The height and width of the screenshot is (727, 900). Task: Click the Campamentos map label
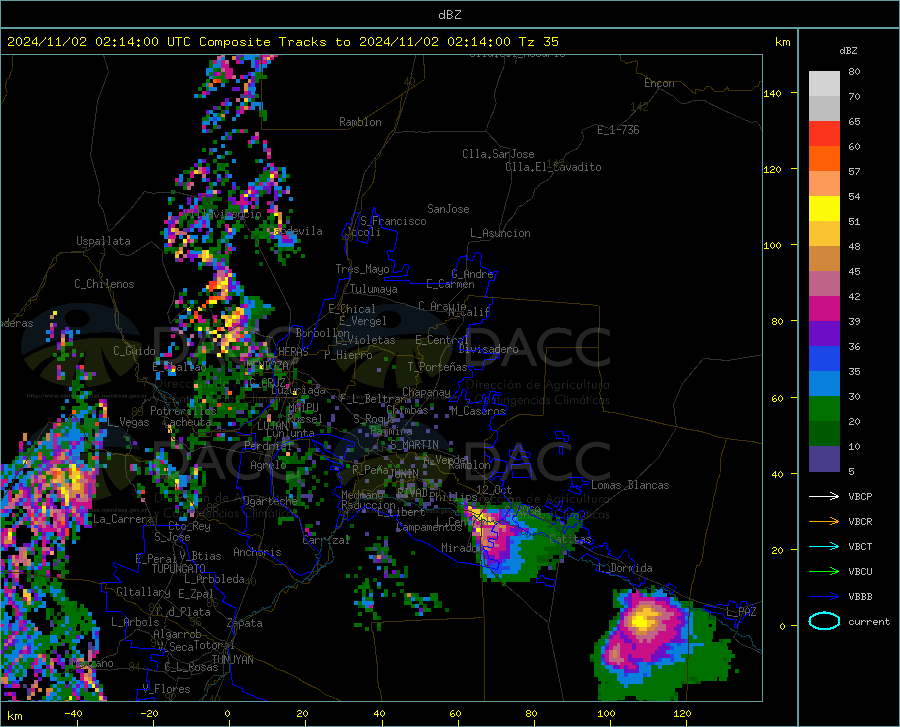429,527
